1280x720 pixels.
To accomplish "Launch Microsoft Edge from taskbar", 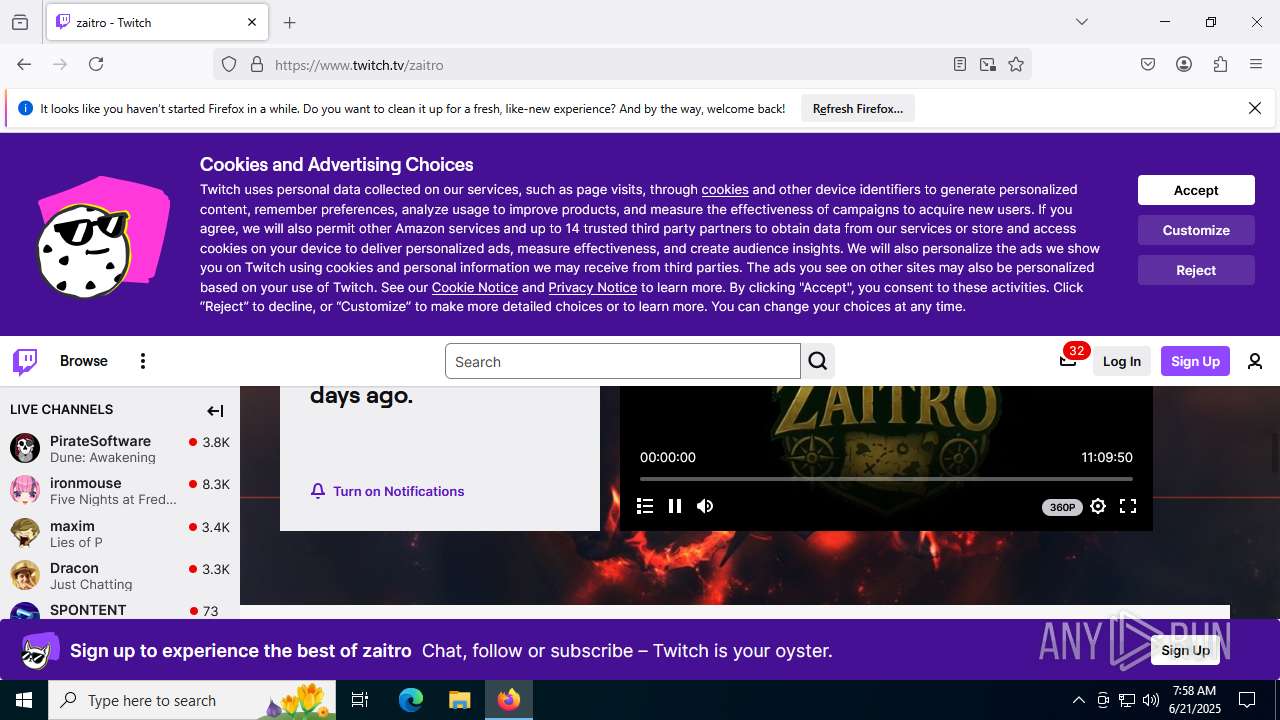I will click(x=411, y=700).
